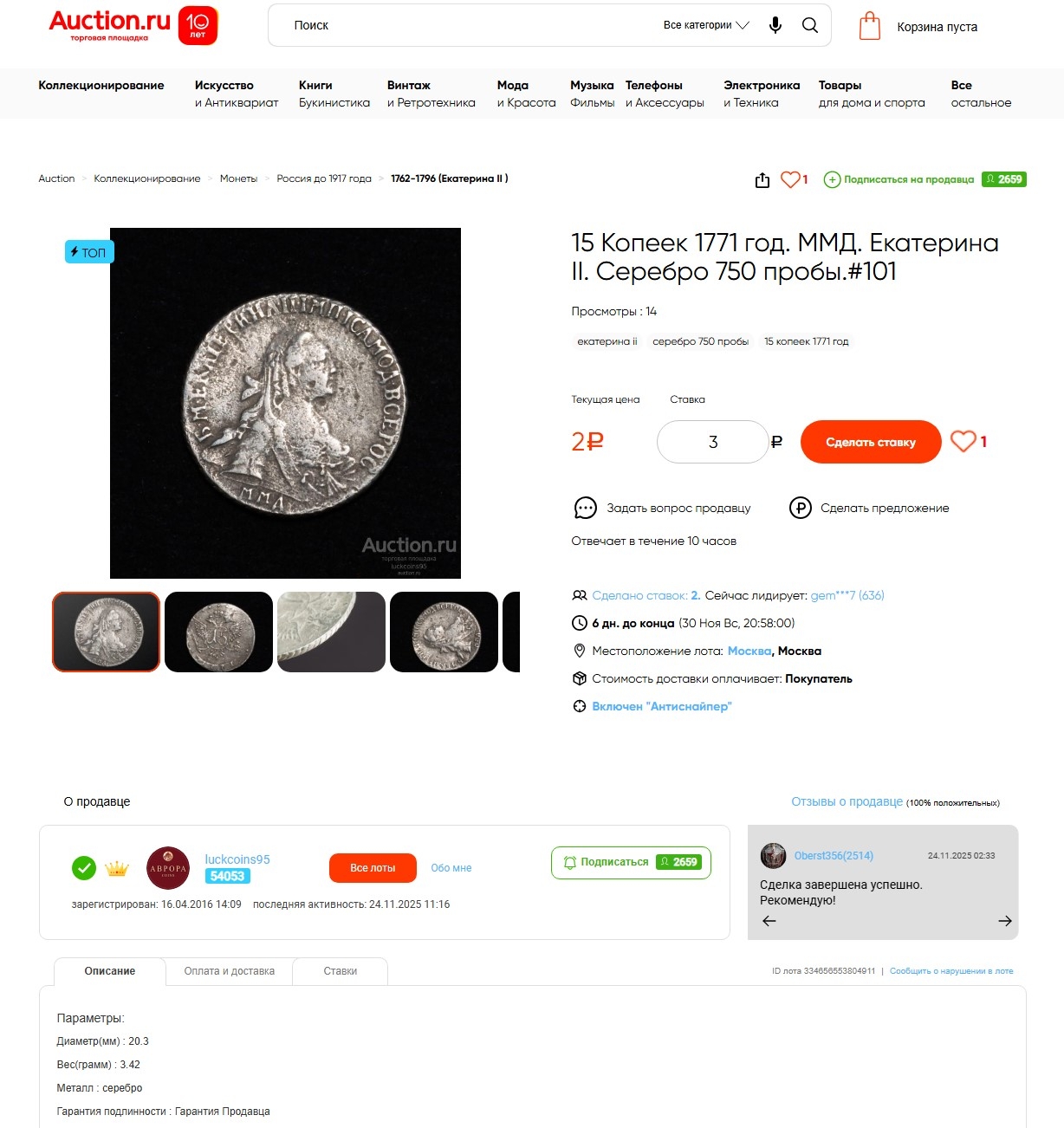Toggle favorite heart near breadcrumbs

coord(790,179)
